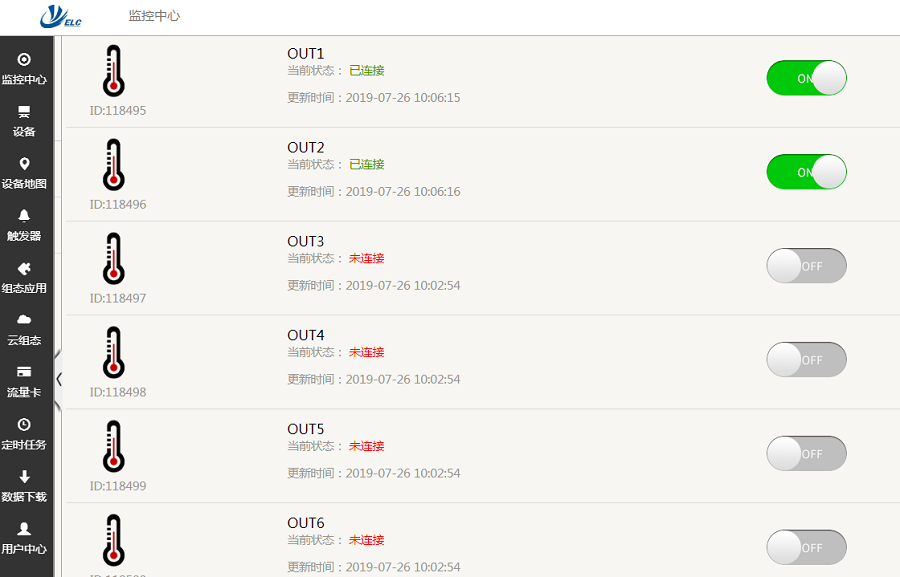Screen dimensions: 900x577
Task: Open 监控中心 in the sidebar
Action: click(24, 69)
